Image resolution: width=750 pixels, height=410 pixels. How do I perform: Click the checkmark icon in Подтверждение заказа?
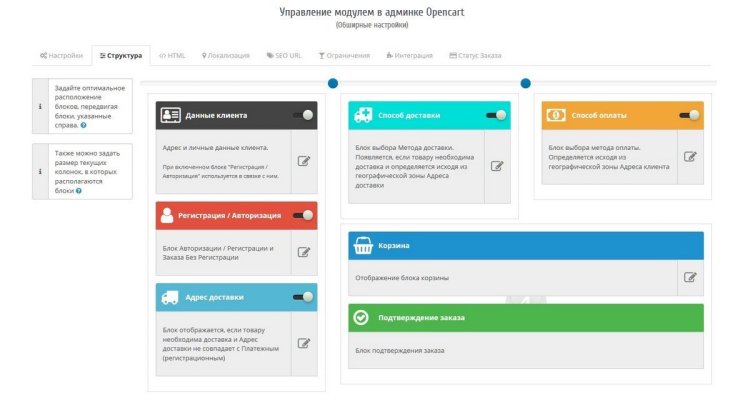click(361, 318)
